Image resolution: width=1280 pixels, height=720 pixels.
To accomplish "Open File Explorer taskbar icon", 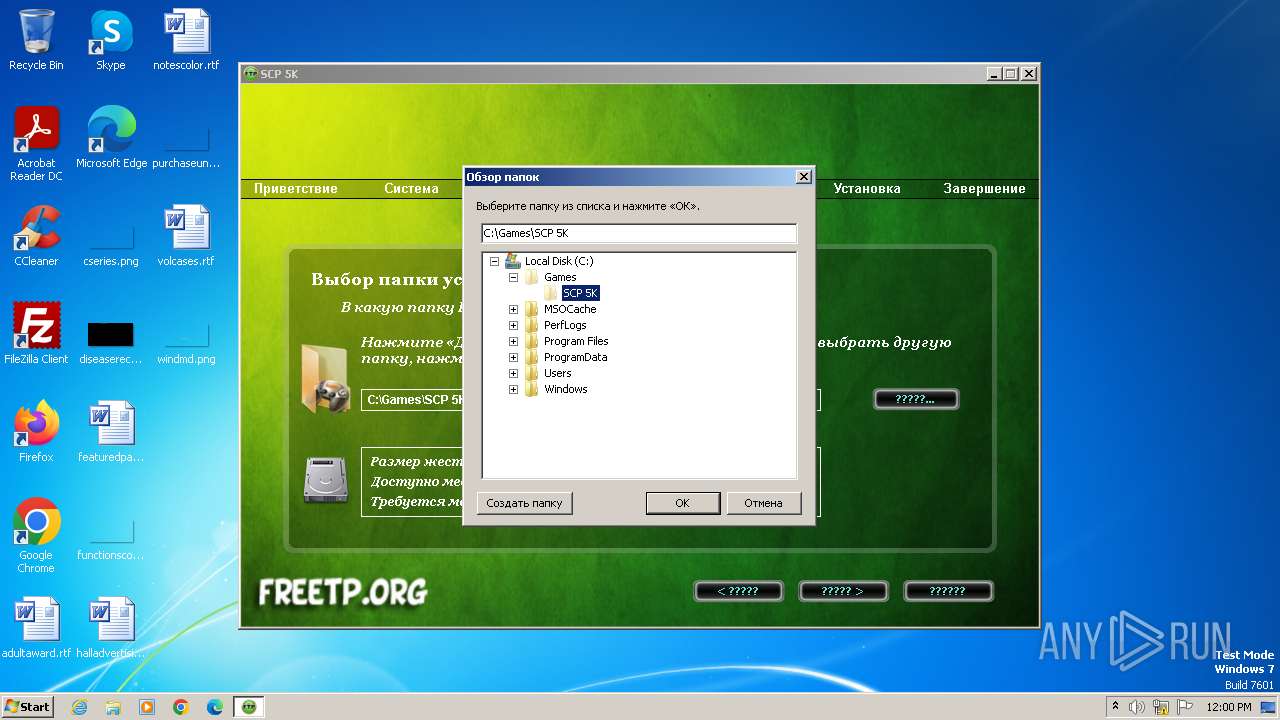I will (113, 707).
